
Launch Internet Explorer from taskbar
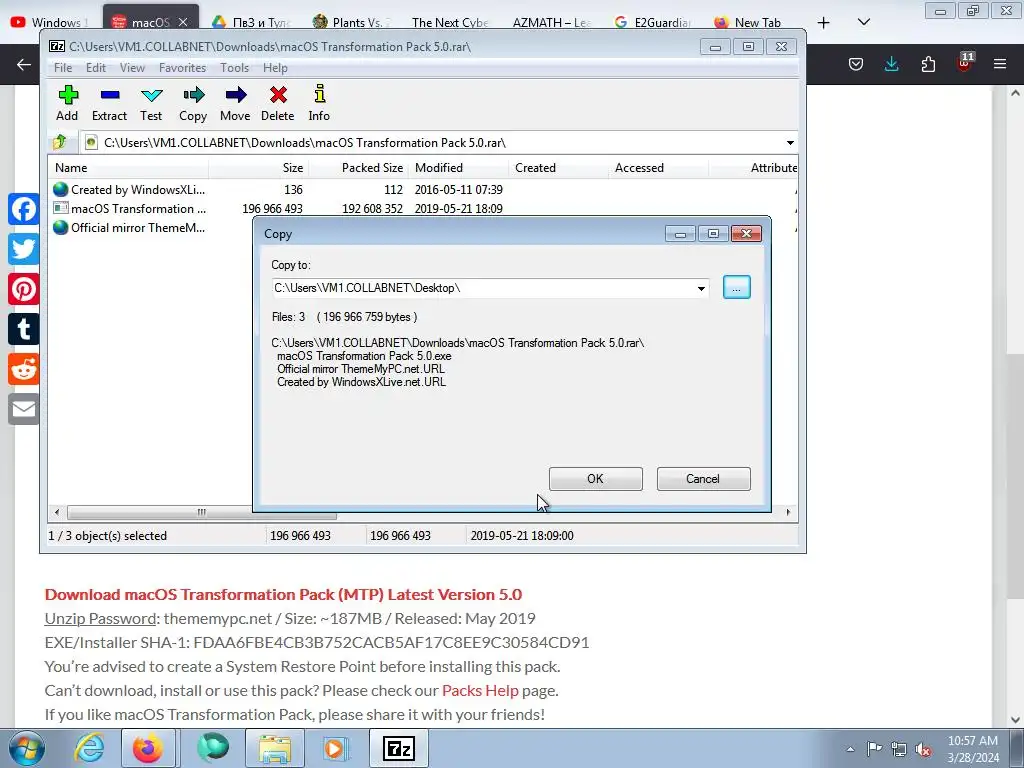[x=89, y=748]
